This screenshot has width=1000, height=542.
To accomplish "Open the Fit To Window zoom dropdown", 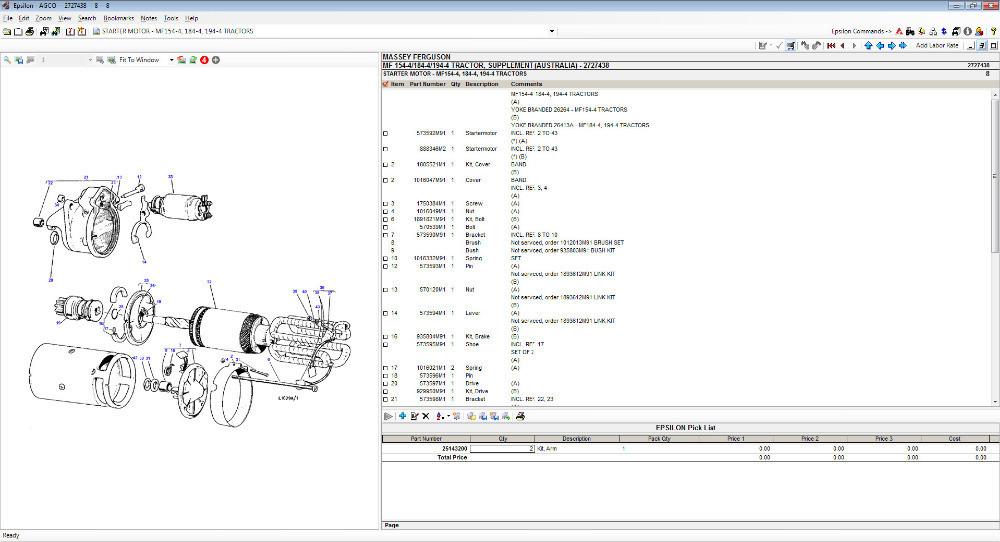I will 172,60.
